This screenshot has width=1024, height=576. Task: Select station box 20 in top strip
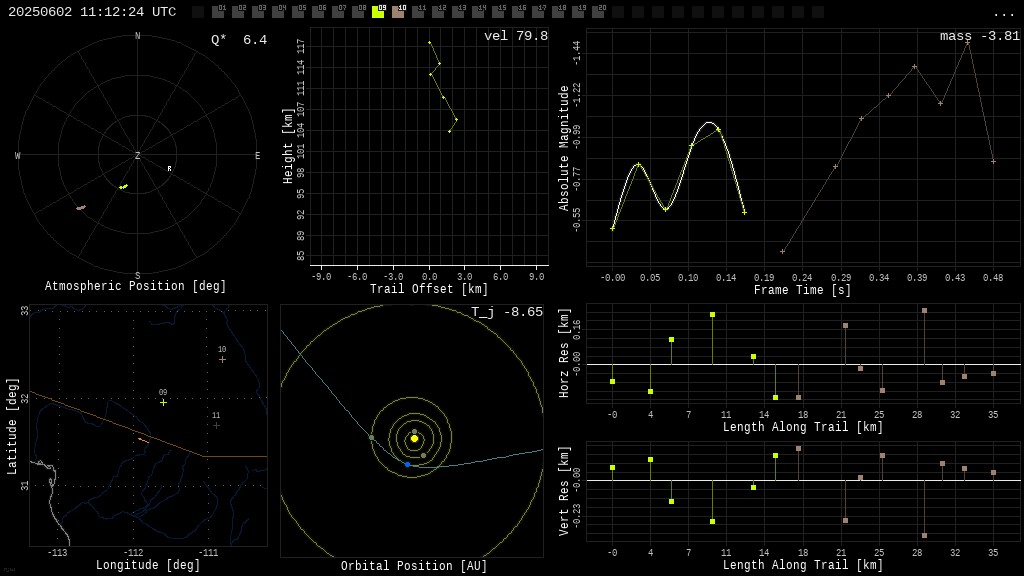click(x=597, y=12)
